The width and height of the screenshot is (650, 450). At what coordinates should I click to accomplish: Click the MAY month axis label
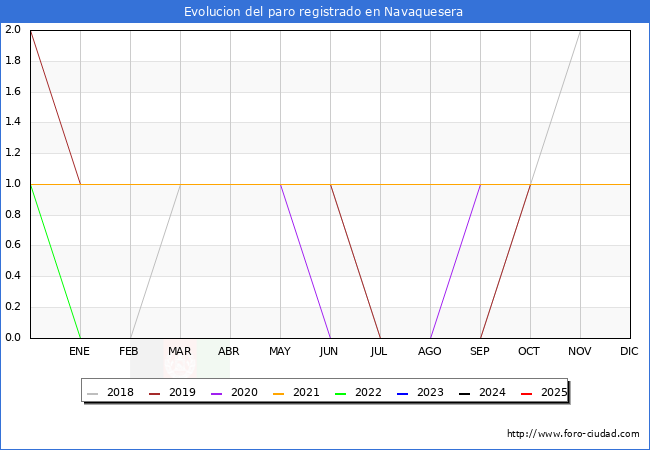click(x=280, y=351)
